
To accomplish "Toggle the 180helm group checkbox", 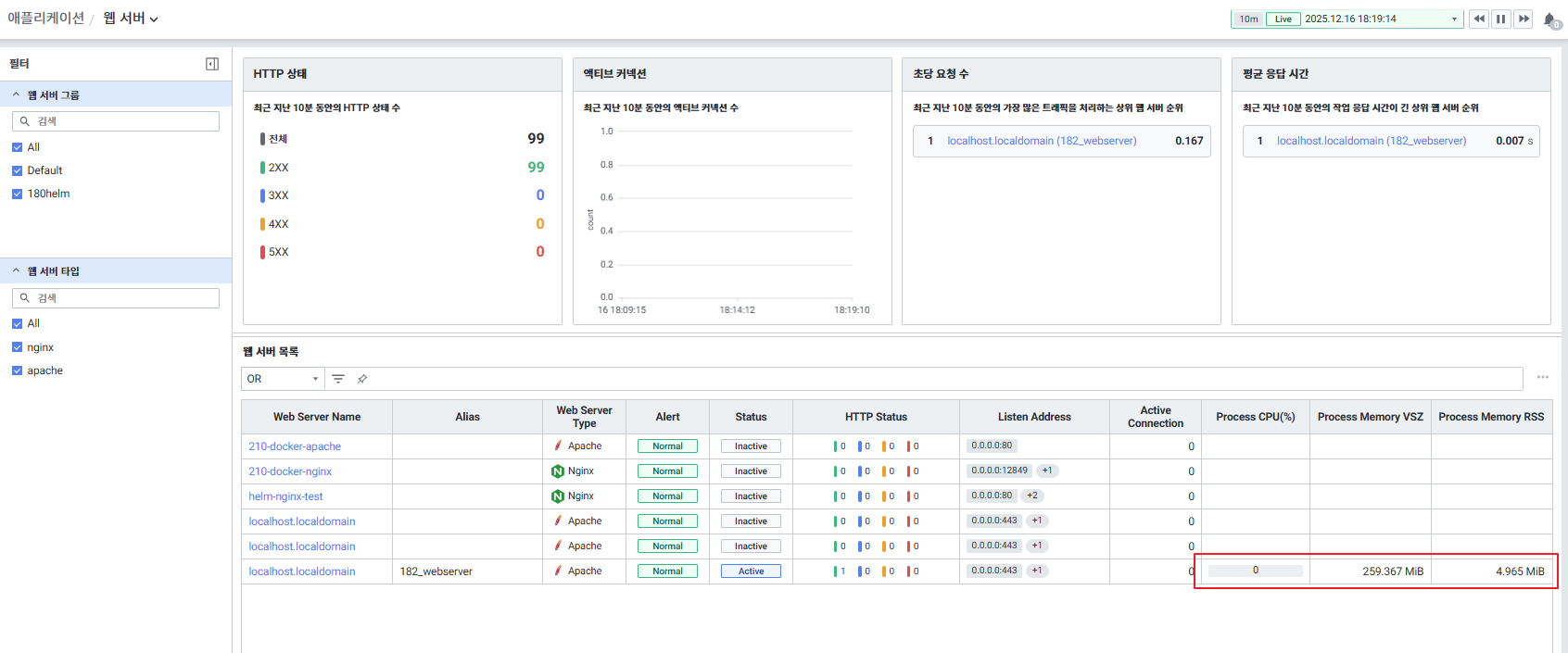I will click(x=18, y=194).
